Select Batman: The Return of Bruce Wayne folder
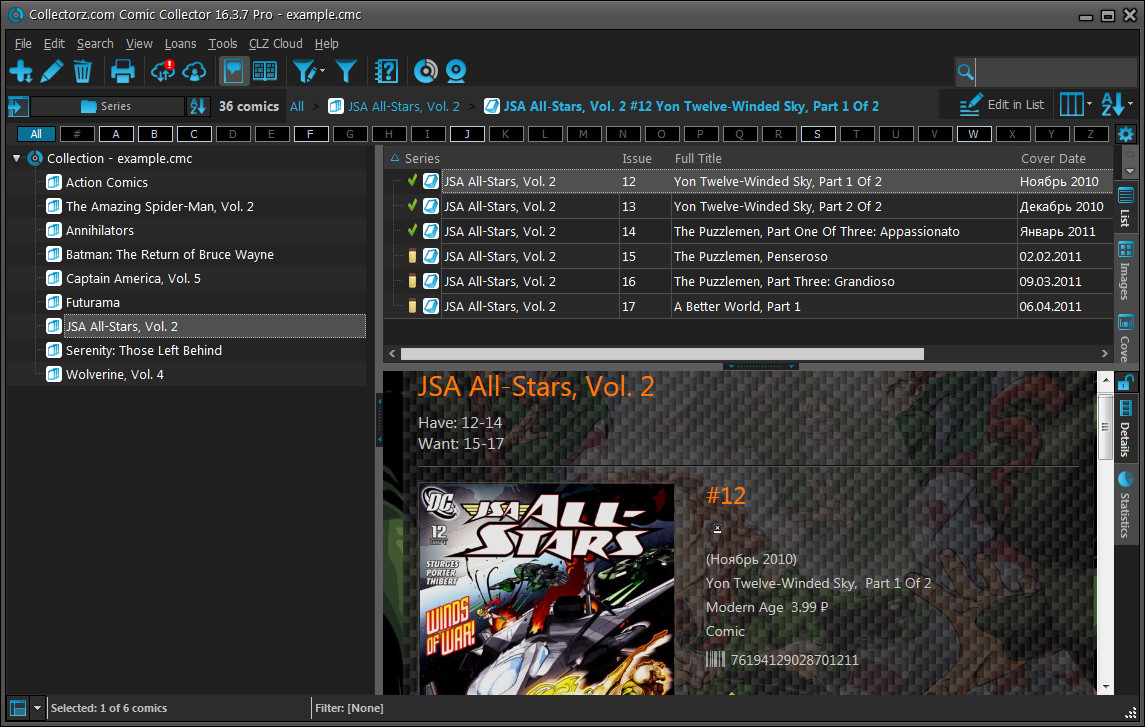The width and height of the screenshot is (1145, 727). pos(169,255)
